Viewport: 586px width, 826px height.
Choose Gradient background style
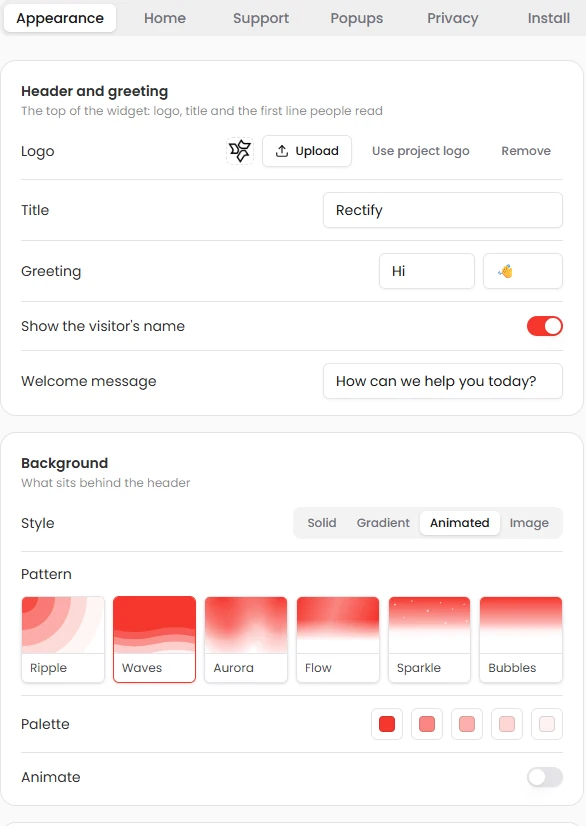[x=383, y=523]
